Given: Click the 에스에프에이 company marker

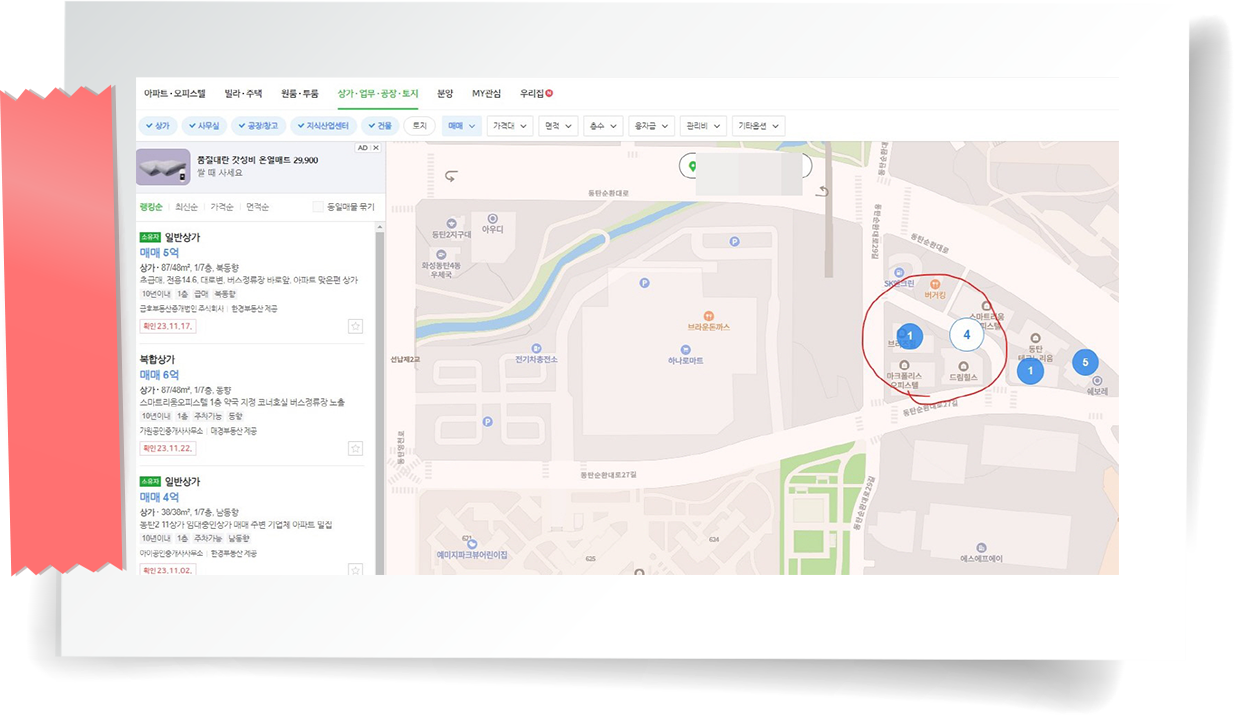Looking at the screenshot, I should tap(981, 548).
